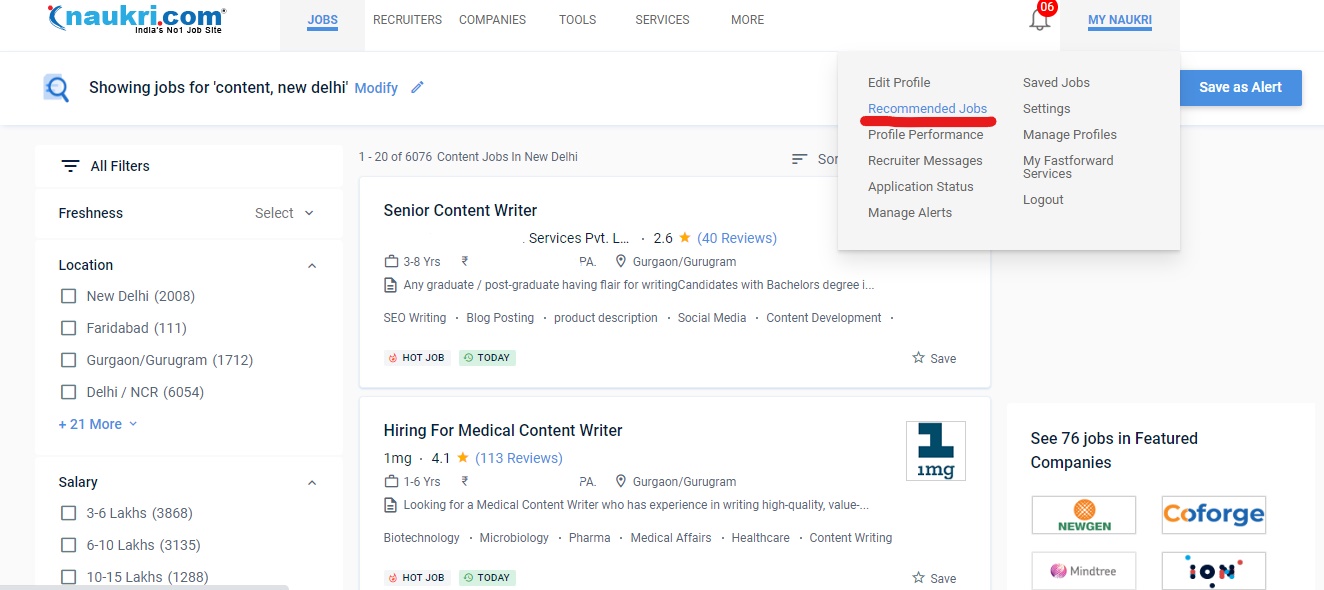Click briefcase experience icon showing 1-6 Yrs
Image resolution: width=1324 pixels, height=590 pixels.
coord(391,481)
